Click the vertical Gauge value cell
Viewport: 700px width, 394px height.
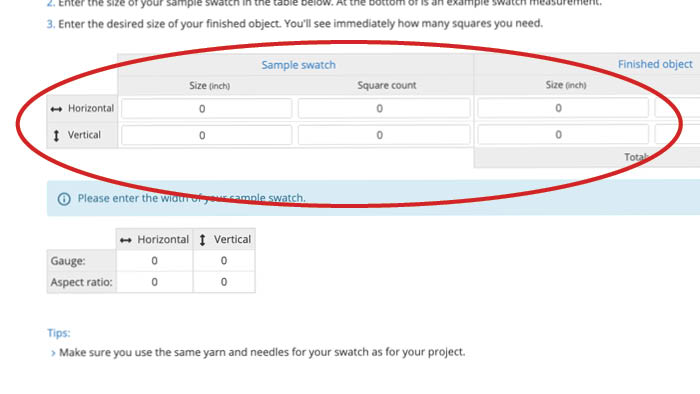224,261
